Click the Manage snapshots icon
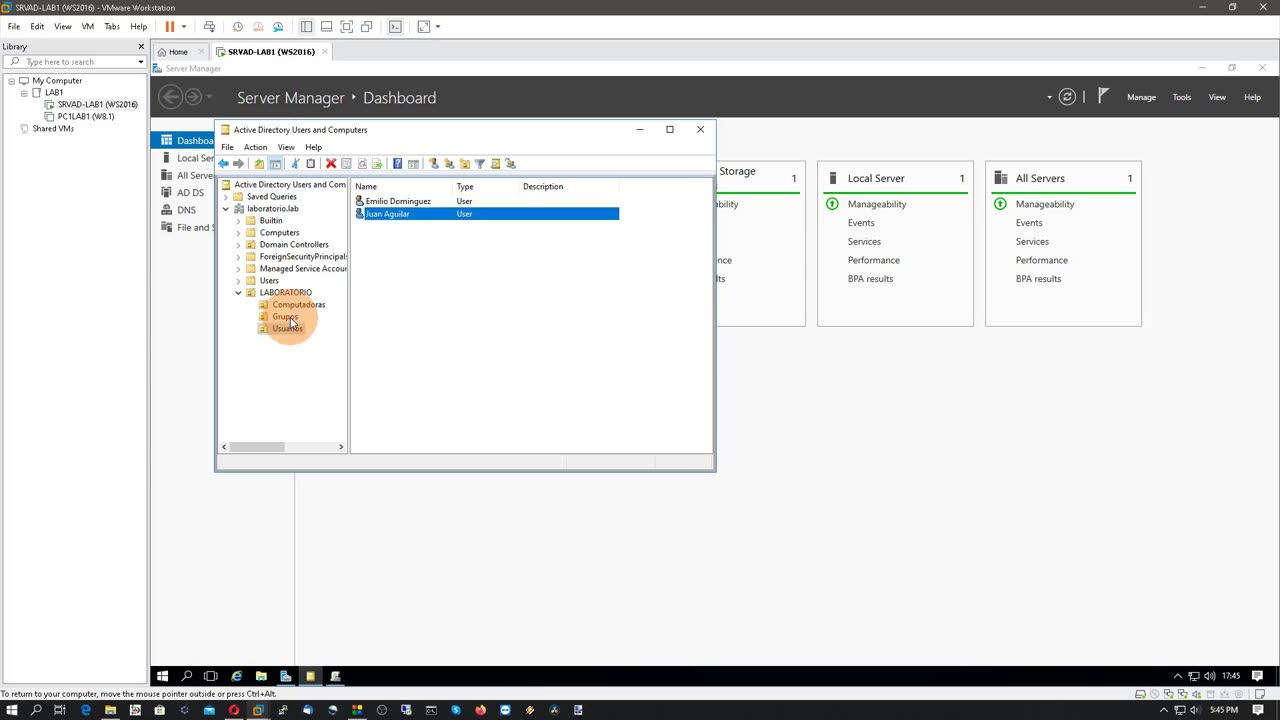The width and height of the screenshot is (1280, 720). (278, 27)
